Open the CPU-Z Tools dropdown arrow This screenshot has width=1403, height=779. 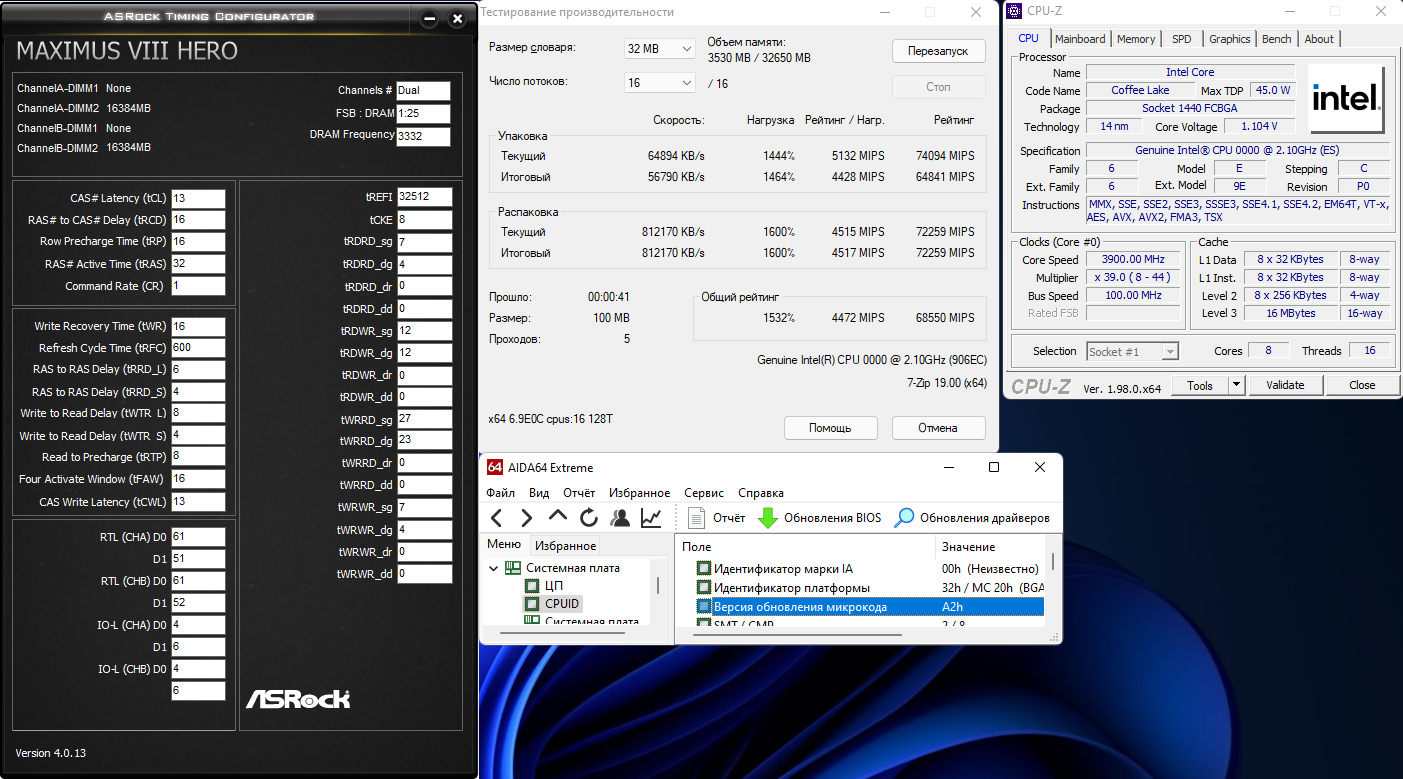1236,385
